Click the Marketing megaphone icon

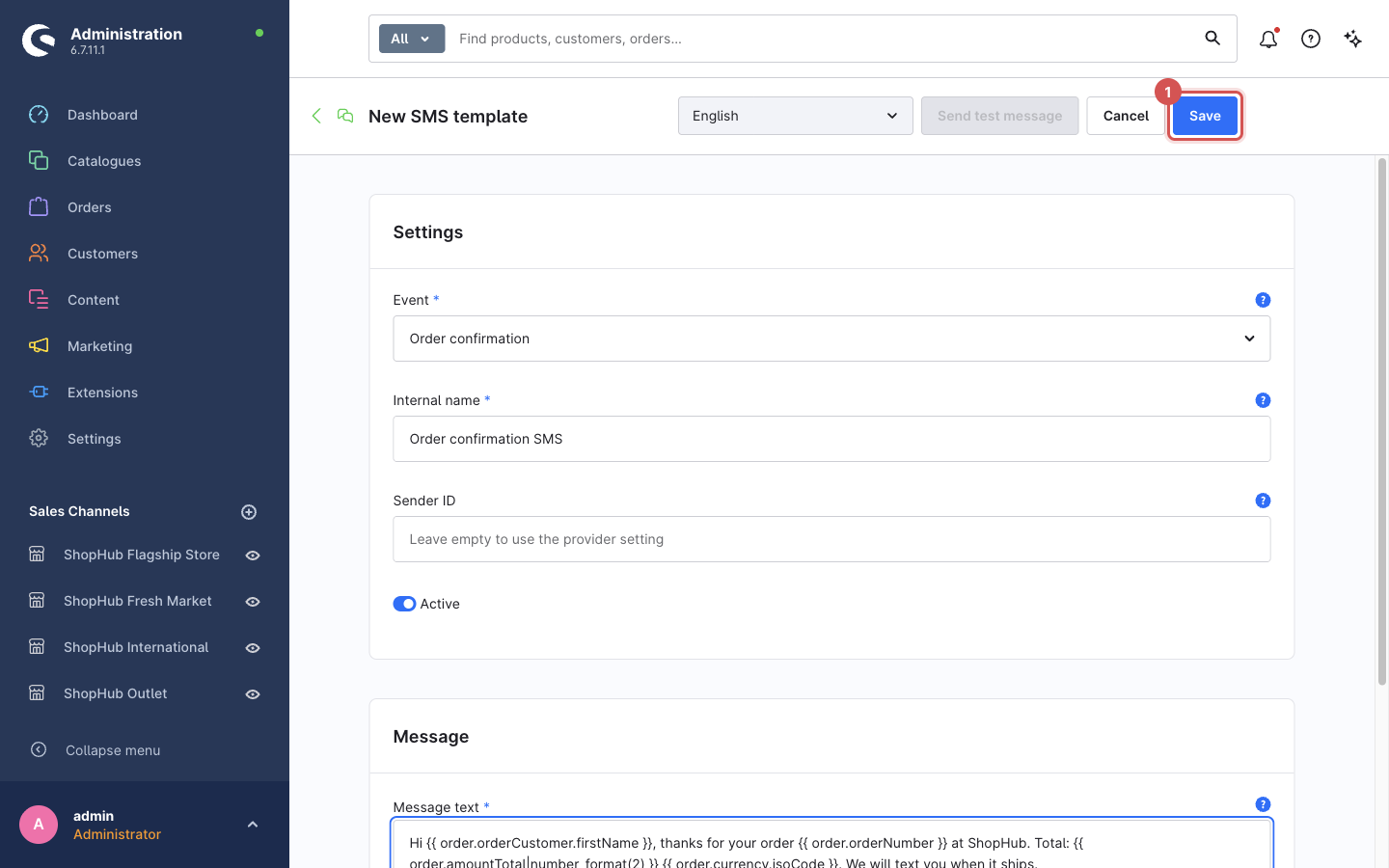tap(39, 346)
